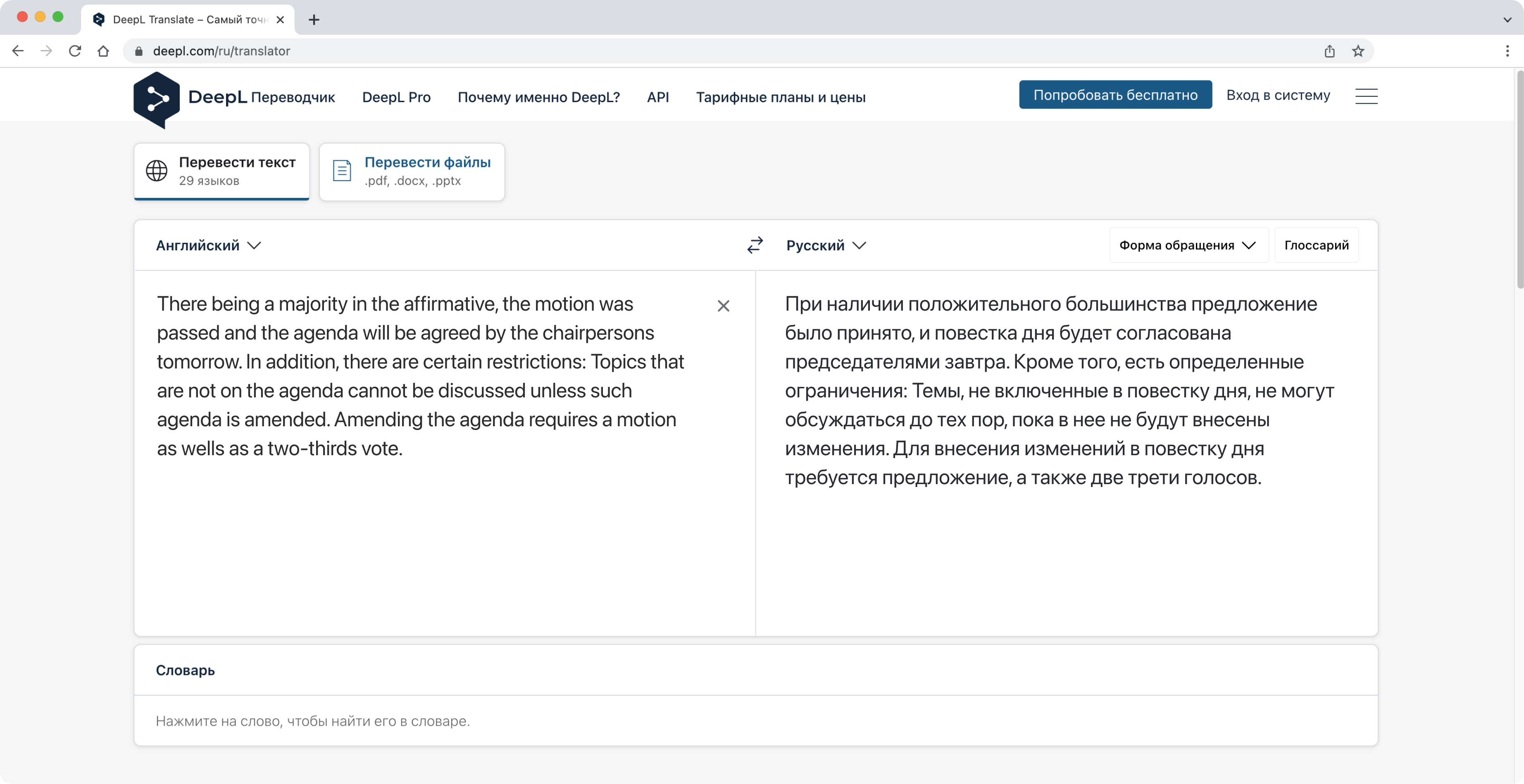Open Тарифные планы и цены
Viewport: 1524px width, 784px height.
tap(780, 97)
